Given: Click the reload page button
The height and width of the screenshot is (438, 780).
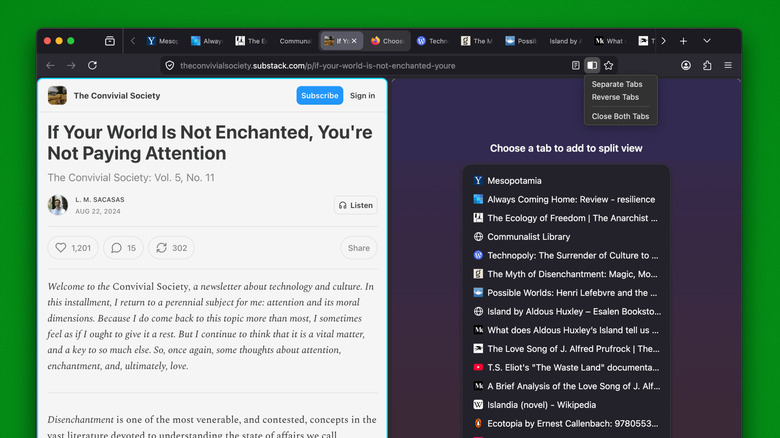Looking at the screenshot, I should (x=93, y=65).
